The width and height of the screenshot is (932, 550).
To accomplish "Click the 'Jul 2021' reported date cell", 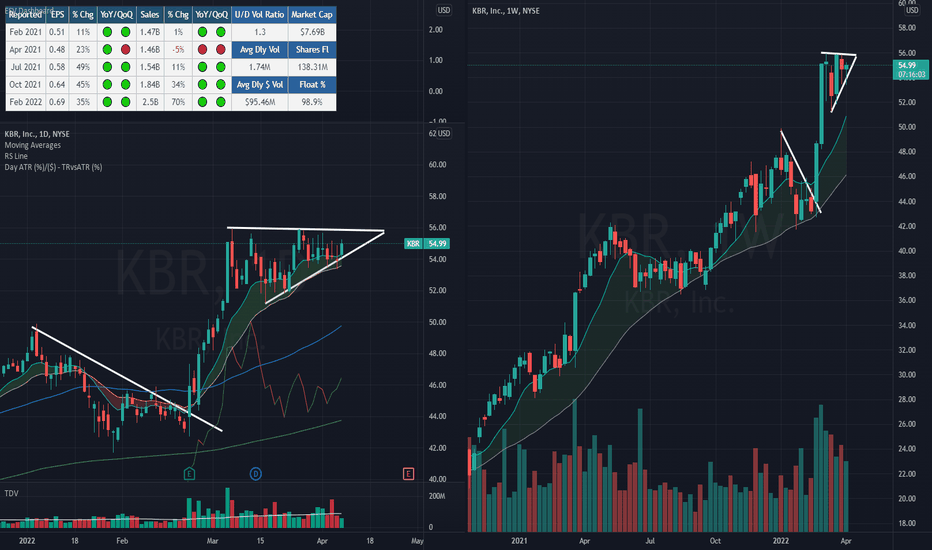I will (26, 67).
